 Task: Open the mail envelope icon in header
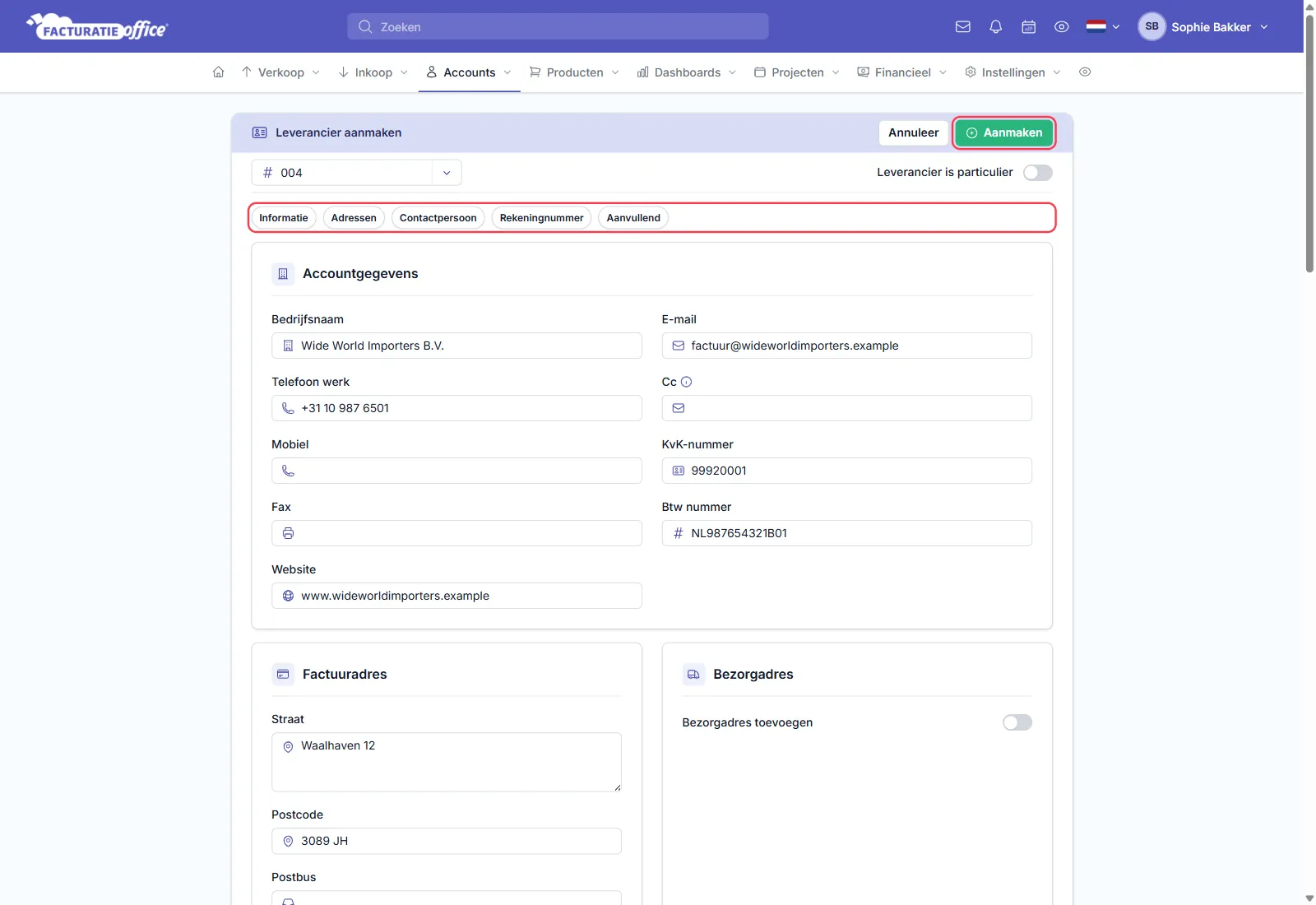tap(962, 27)
